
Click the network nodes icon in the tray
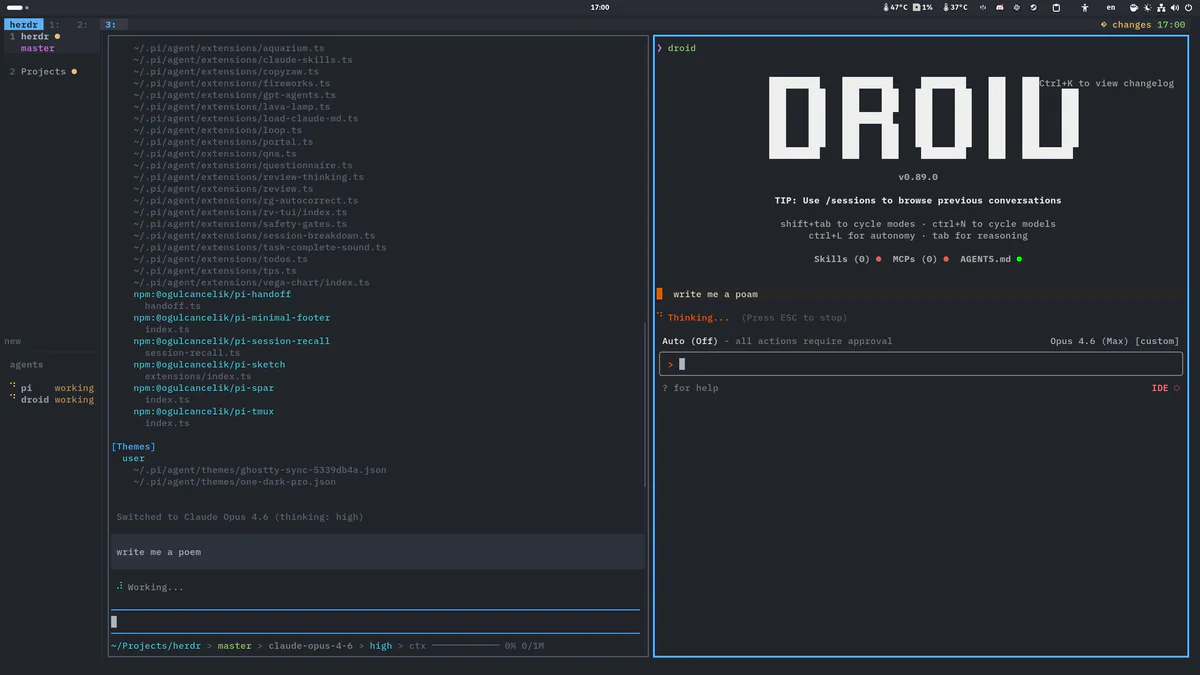click(x=1162, y=8)
